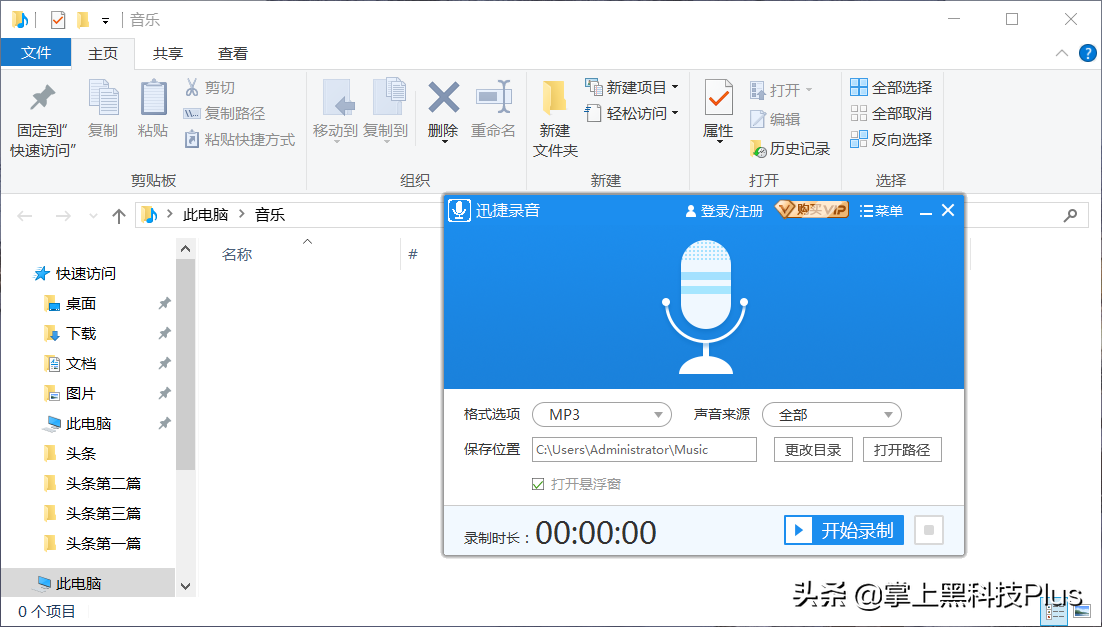Click the navigation pane scroll-down arrow
Image resolution: width=1102 pixels, height=627 pixels.
coord(186,586)
